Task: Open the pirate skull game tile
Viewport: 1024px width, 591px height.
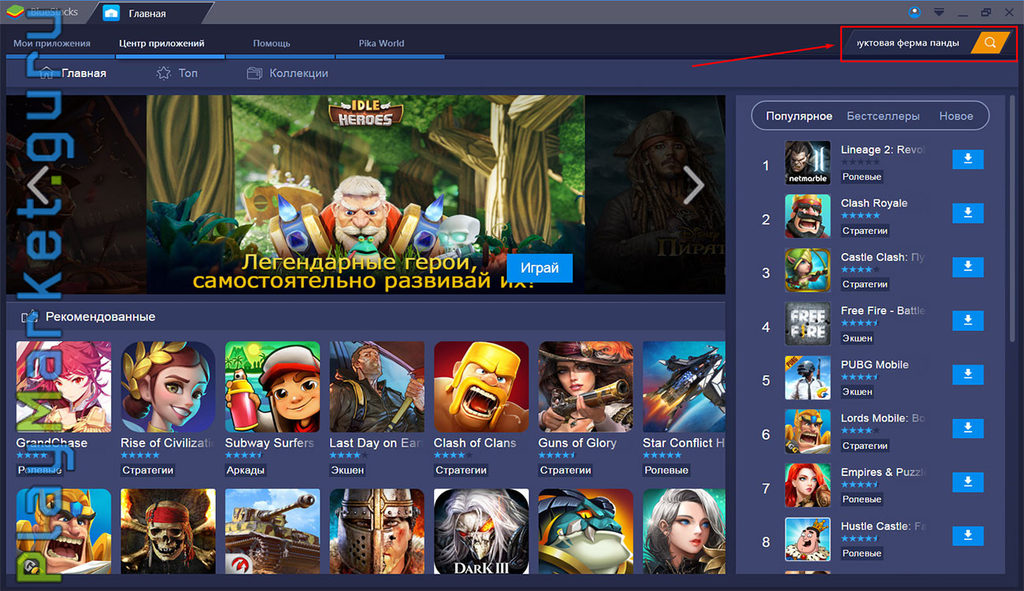Action: click(x=168, y=532)
